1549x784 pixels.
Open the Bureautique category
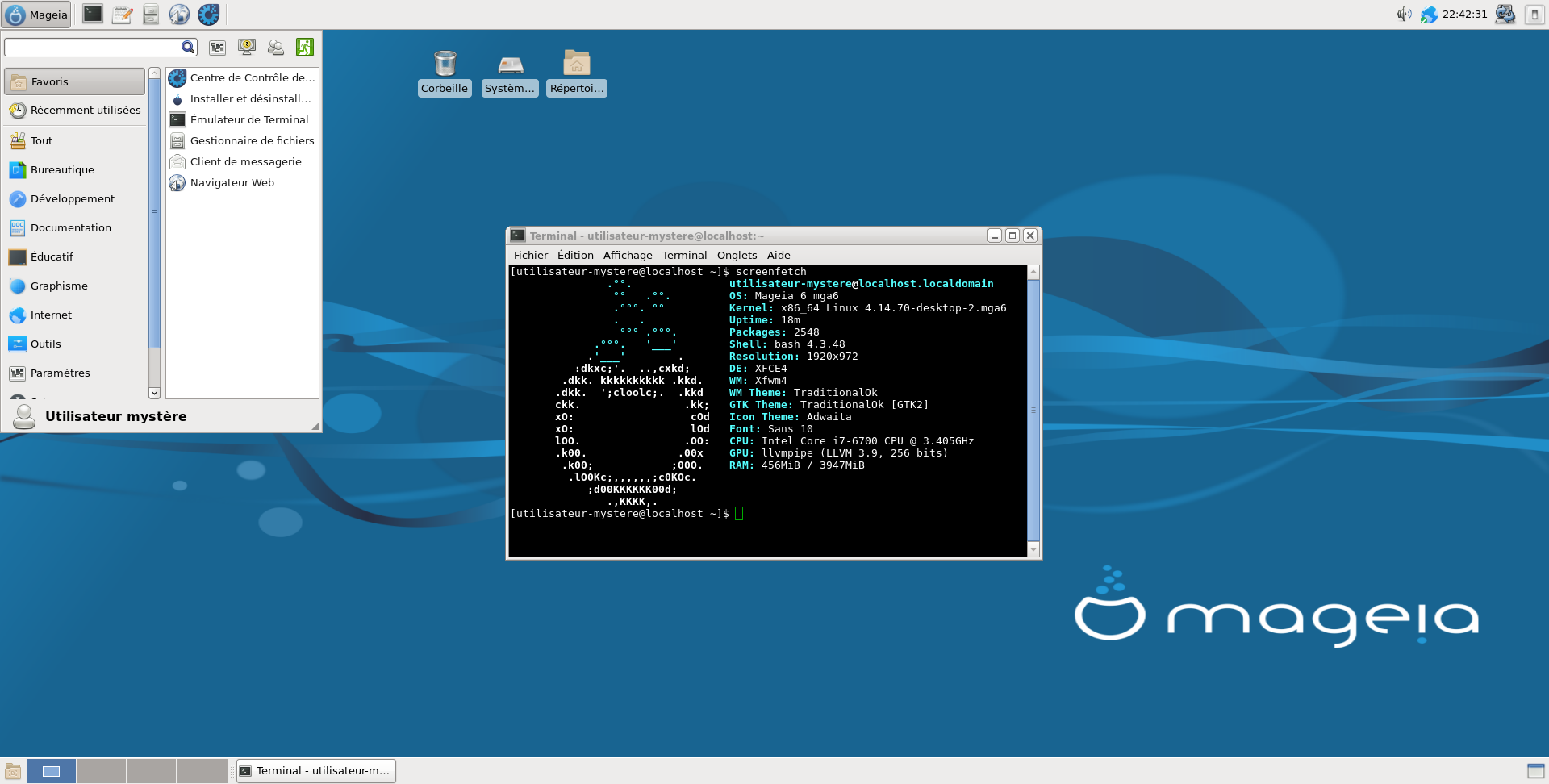click(74, 170)
